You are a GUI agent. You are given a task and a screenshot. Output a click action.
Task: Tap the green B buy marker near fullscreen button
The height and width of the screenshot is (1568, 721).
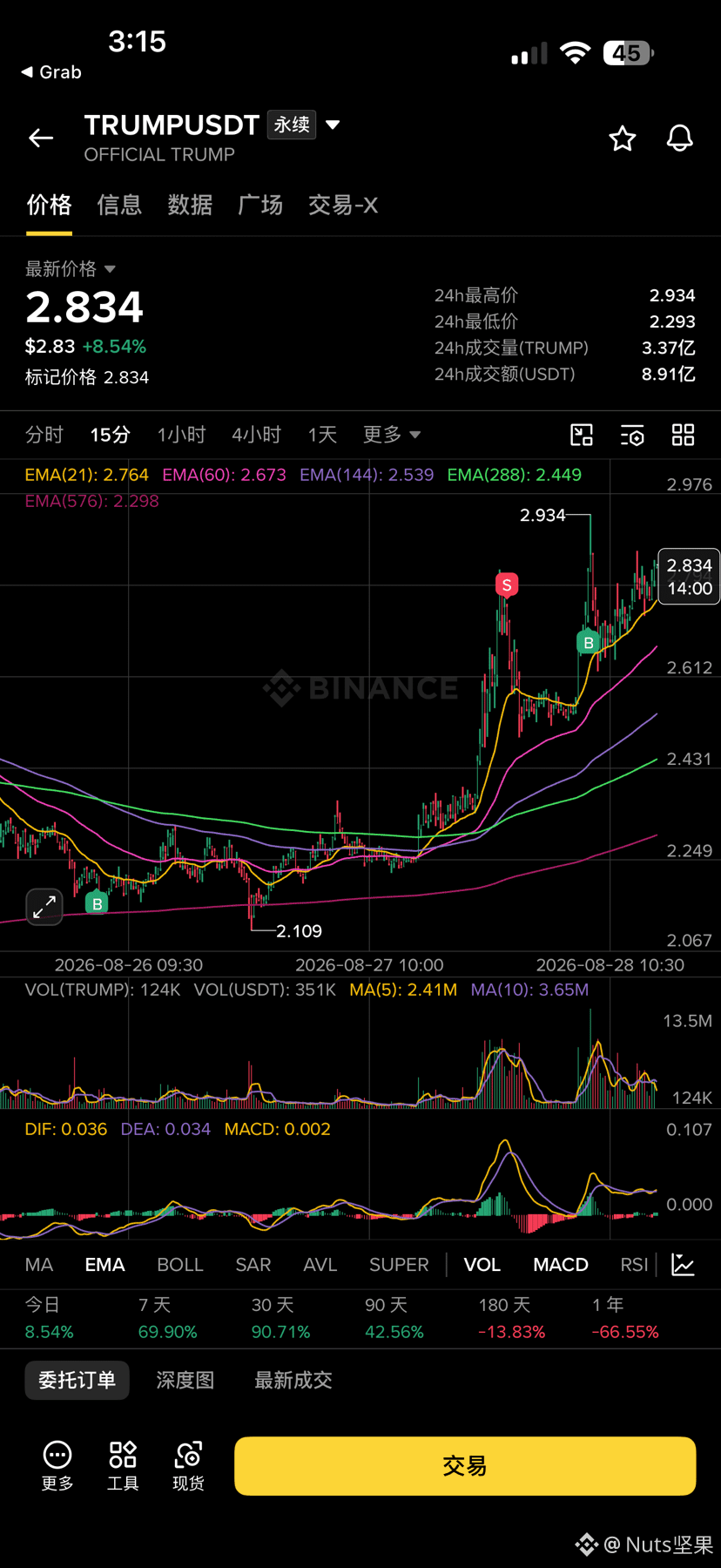pos(98,903)
